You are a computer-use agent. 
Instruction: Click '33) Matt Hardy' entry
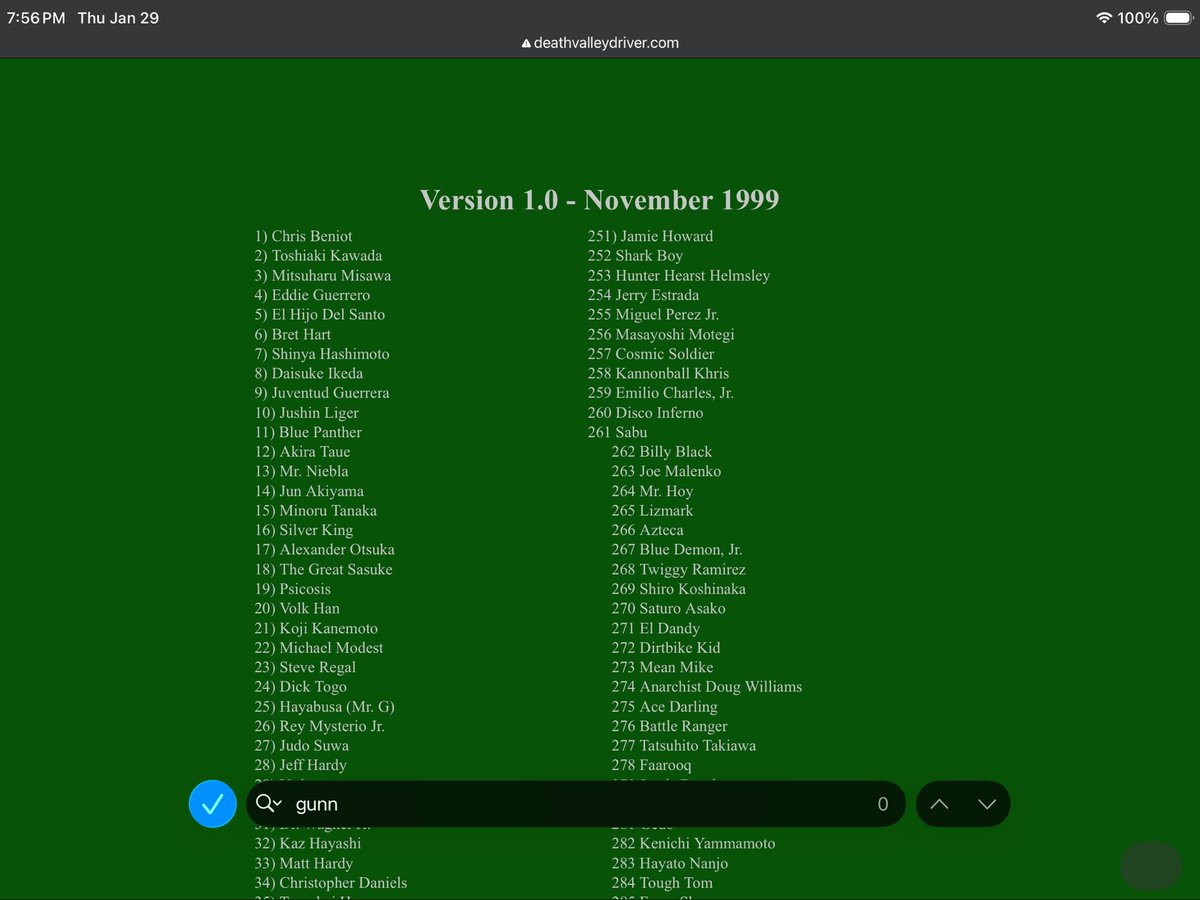pos(303,863)
